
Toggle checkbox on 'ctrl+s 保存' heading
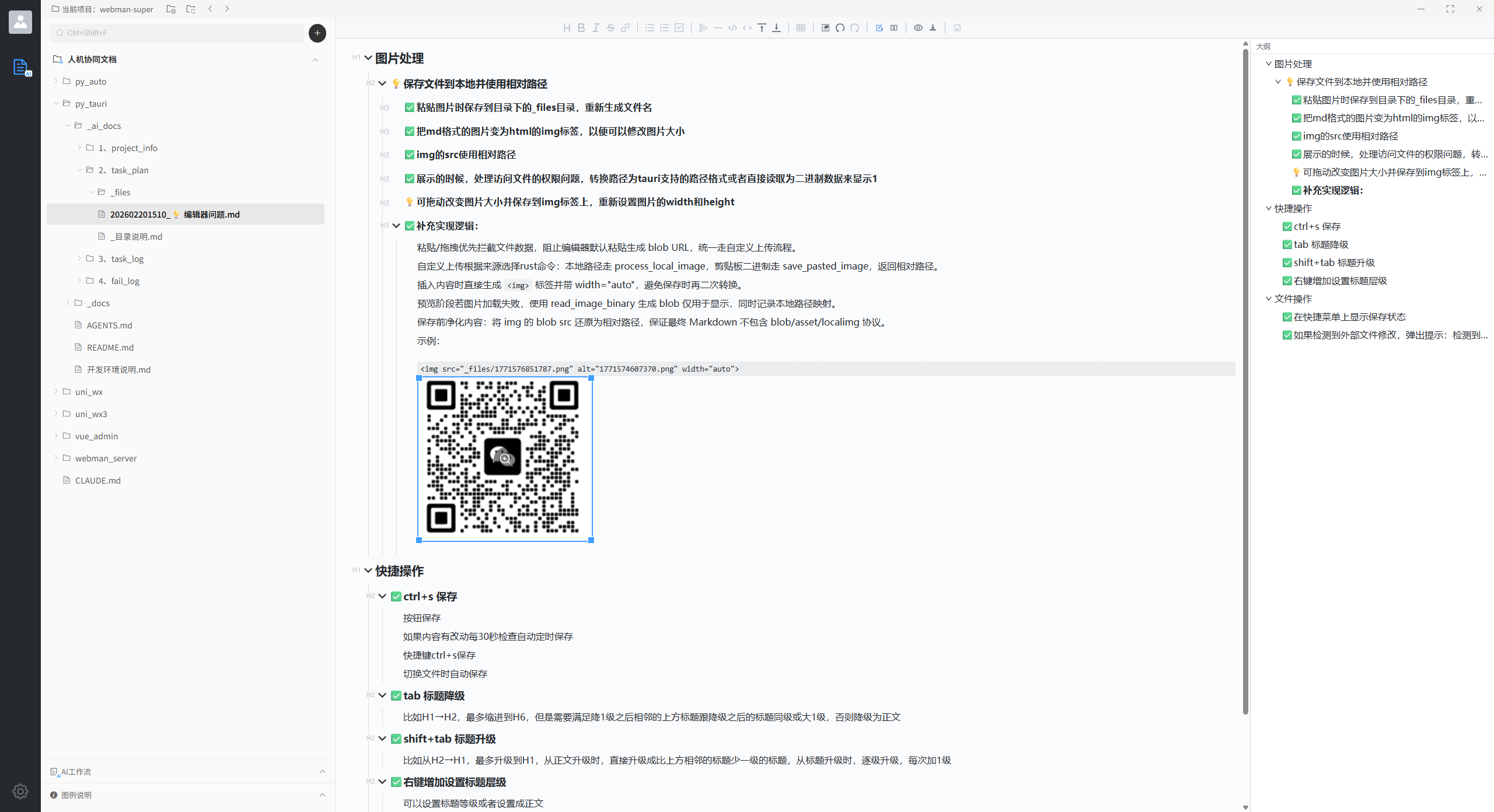pyautogui.click(x=396, y=596)
